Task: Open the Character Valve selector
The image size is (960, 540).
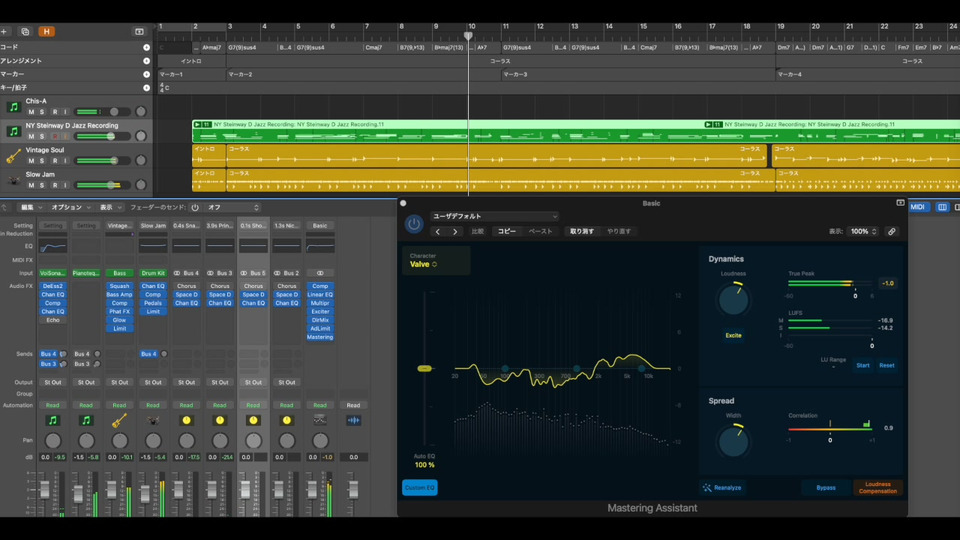Action: click(x=423, y=264)
